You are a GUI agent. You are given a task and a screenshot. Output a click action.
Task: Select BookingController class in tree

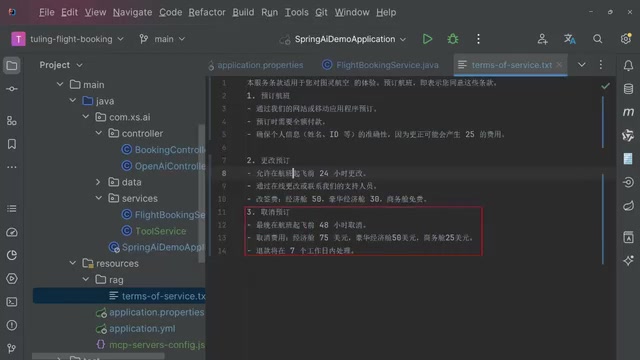point(163,150)
